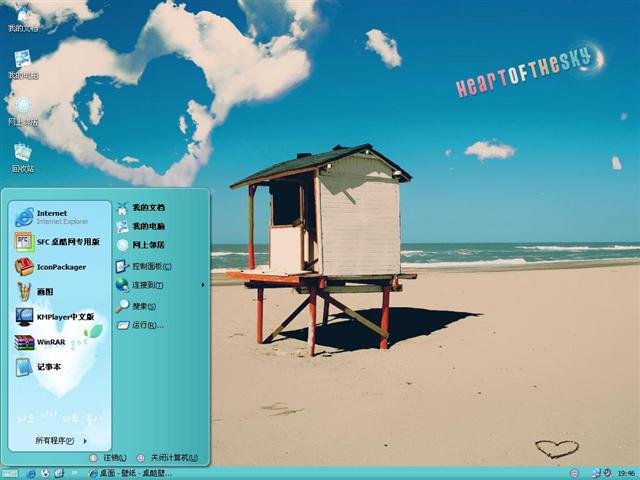This screenshot has height=480, width=640.
Task: Open the 我的电脑 icon on the desktop
Action: point(23,64)
